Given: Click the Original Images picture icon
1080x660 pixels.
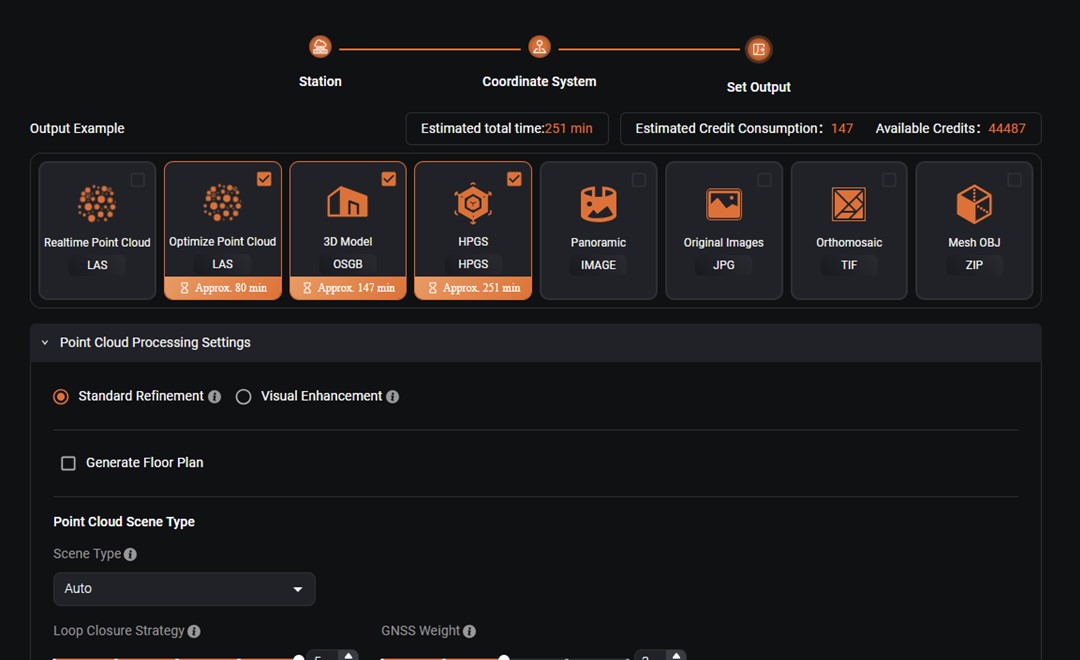Looking at the screenshot, I should (x=724, y=204).
